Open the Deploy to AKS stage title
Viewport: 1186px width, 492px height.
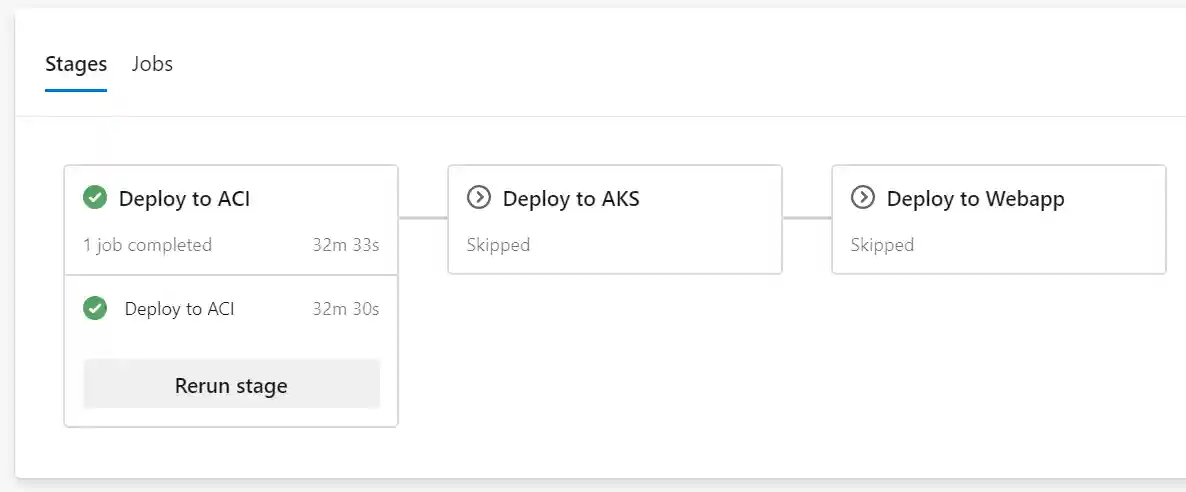[571, 199]
